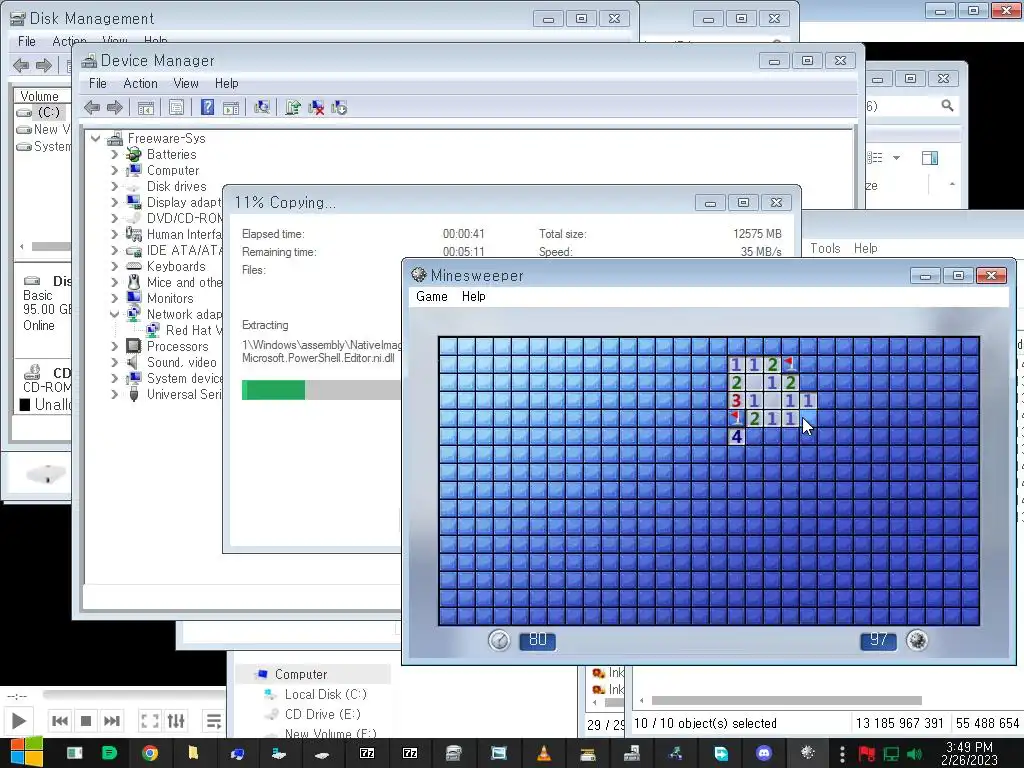Click the 4 tile in Minesweeper grid
This screenshot has width=1024, height=768.
(x=737, y=436)
